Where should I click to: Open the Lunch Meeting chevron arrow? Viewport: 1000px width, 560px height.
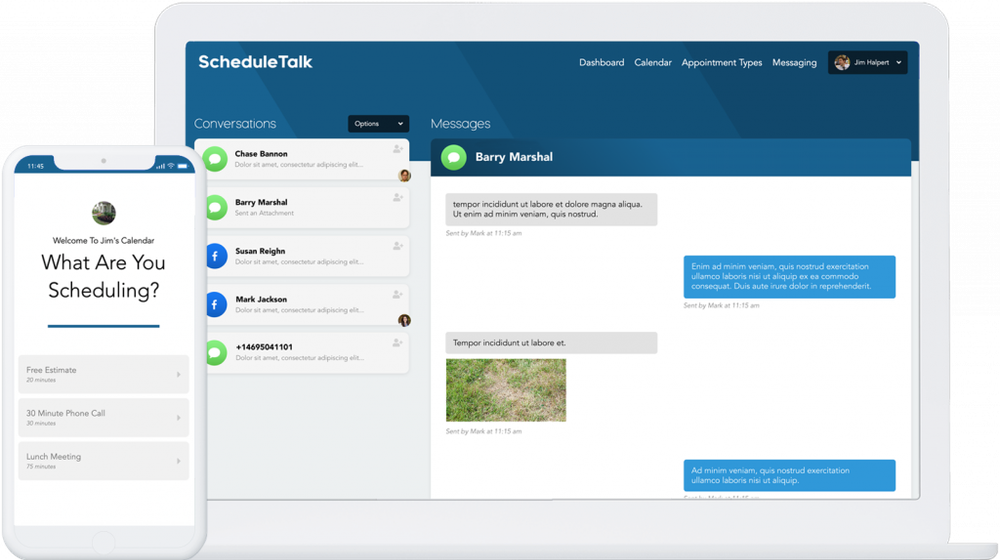click(x=179, y=461)
